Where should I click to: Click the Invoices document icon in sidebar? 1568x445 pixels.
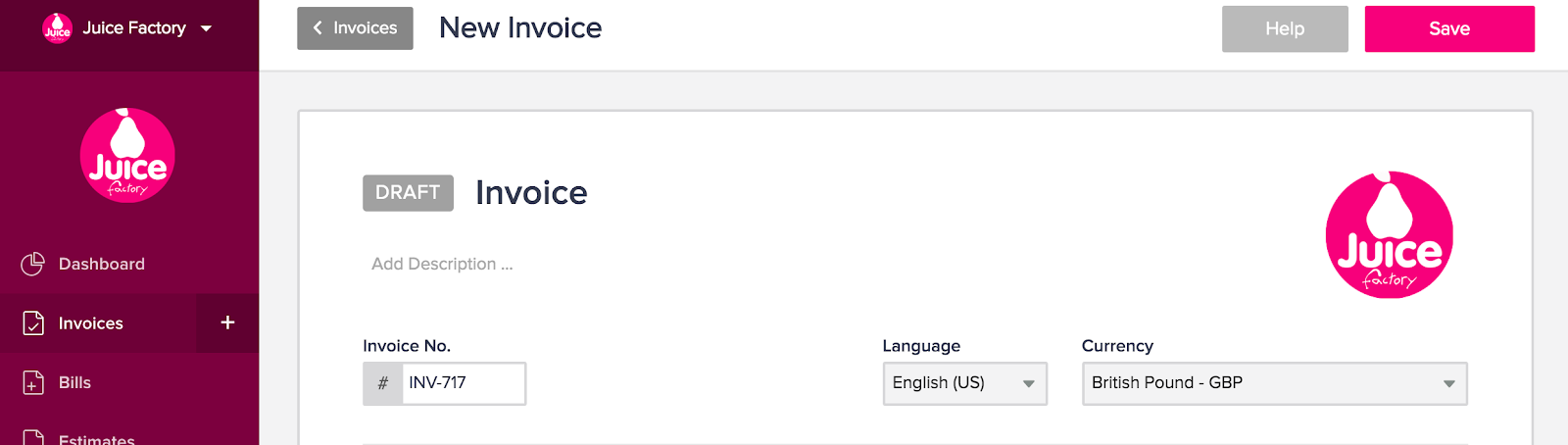coord(33,322)
